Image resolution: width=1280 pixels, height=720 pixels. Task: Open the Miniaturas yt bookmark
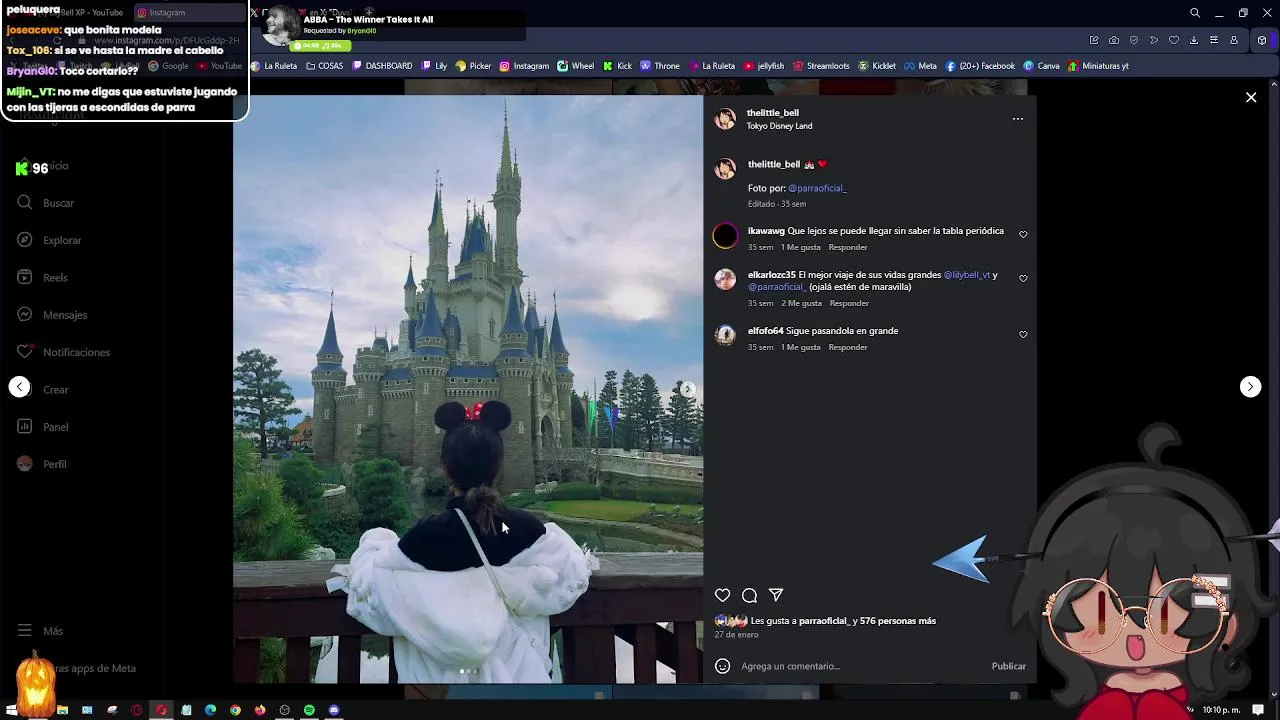coord(1098,66)
